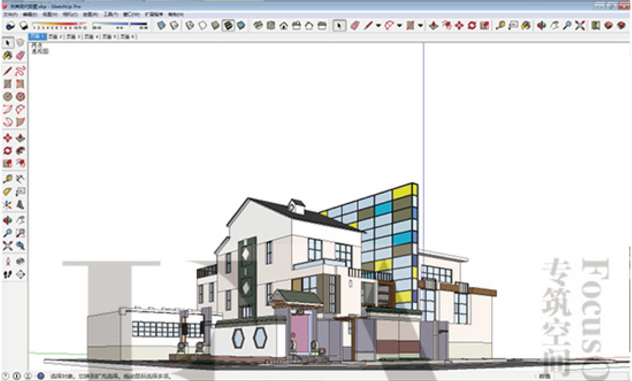The image size is (632, 381).
Task: Switch to Left standard view
Action: pos(322,26)
